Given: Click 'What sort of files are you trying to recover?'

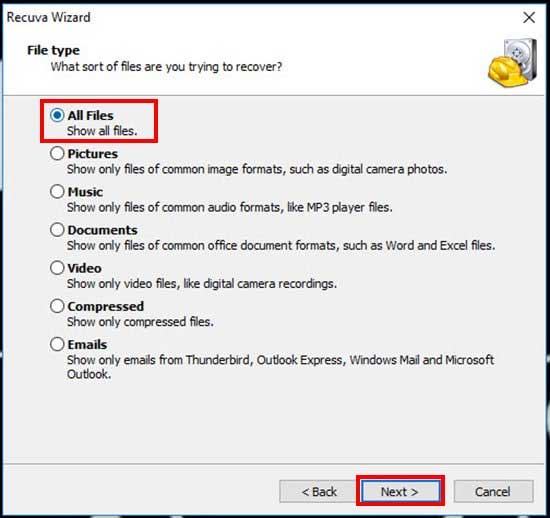Looking at the screenshot, I should [x=166, y=67].
